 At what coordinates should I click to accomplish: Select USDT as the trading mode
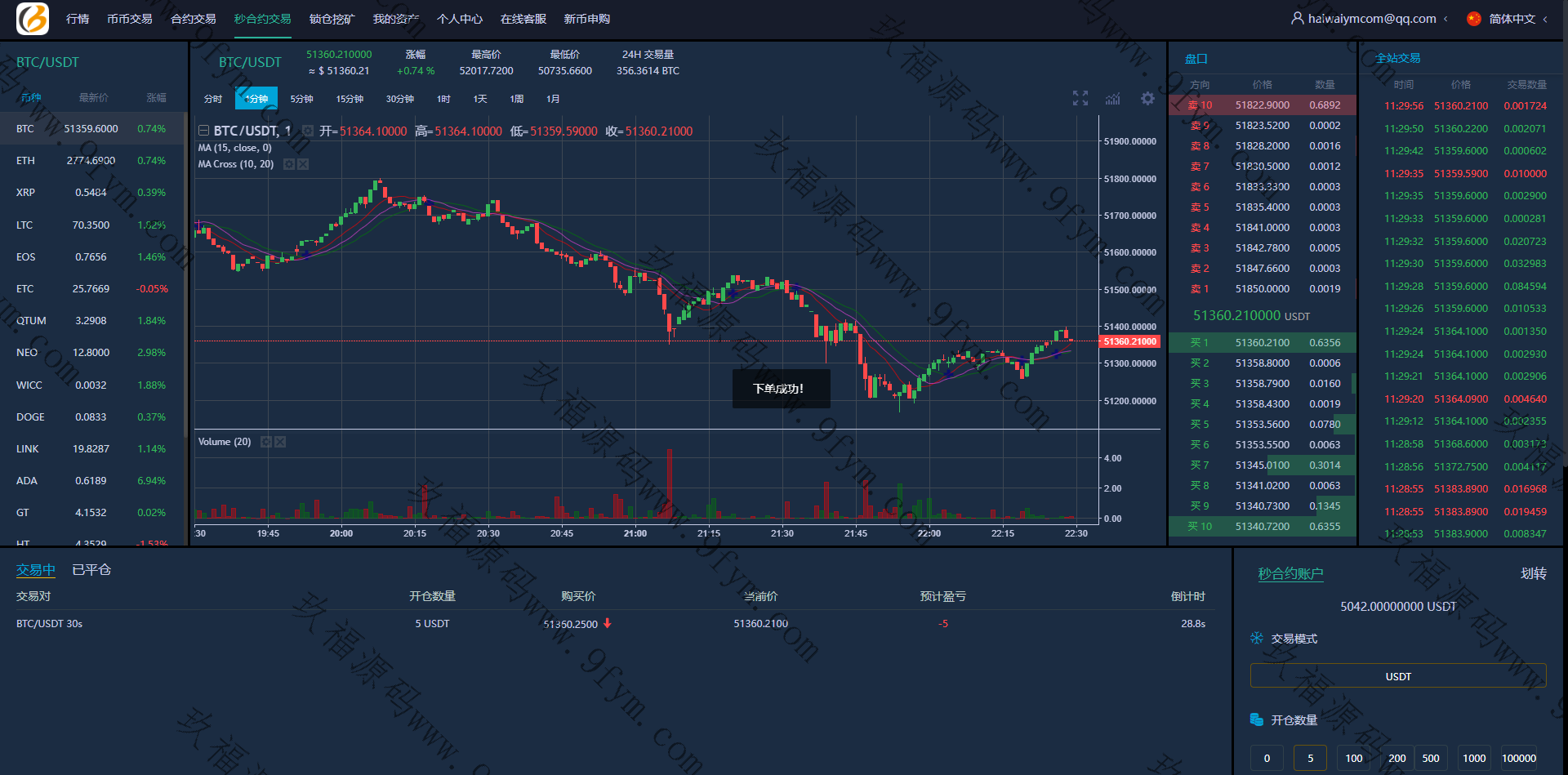(1397, 676)
